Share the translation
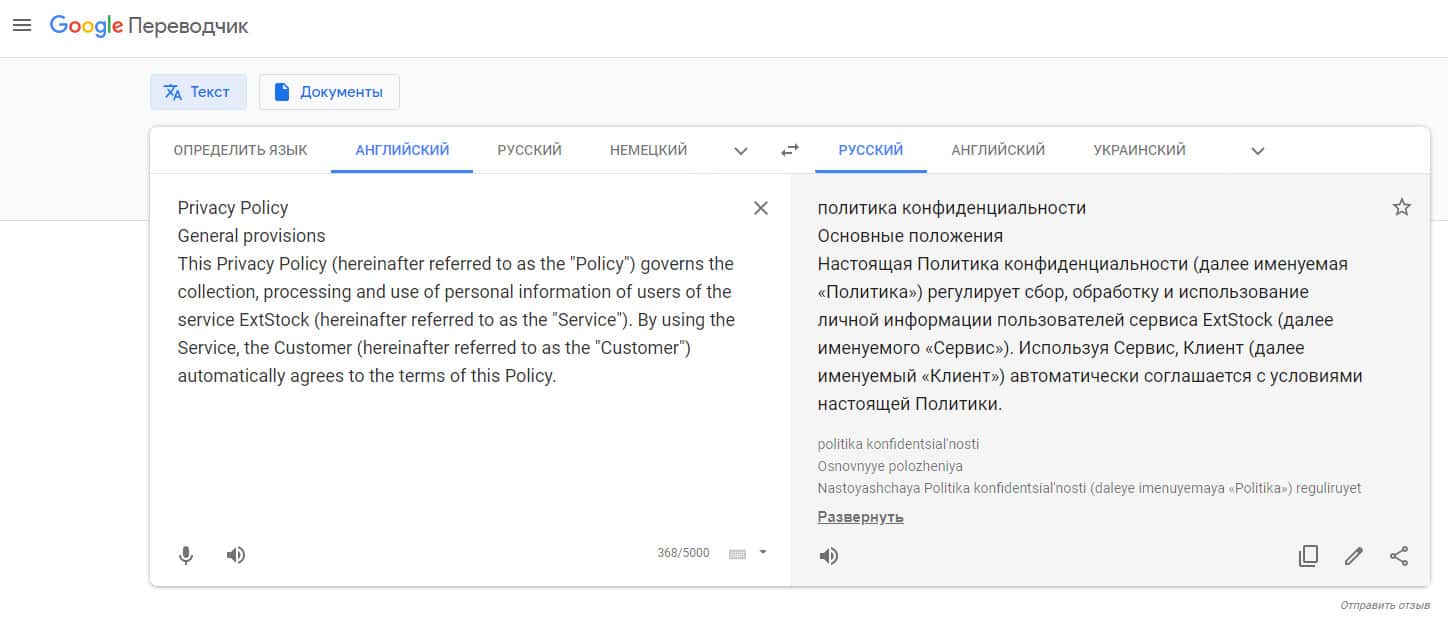This screenshot has width=1448, height=626. pyautogui.click(x=1399, y=556)
